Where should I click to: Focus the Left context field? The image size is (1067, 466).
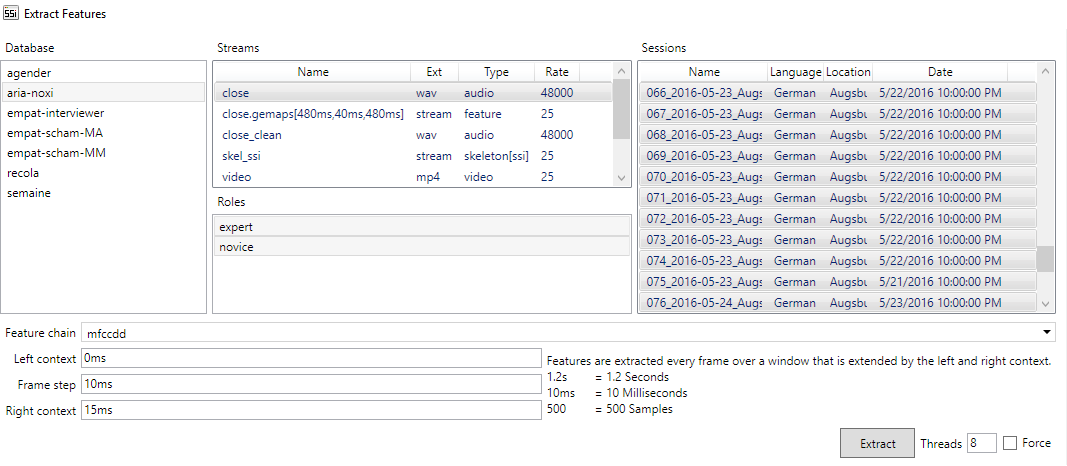pyautogui.click(x=310, y=358)
